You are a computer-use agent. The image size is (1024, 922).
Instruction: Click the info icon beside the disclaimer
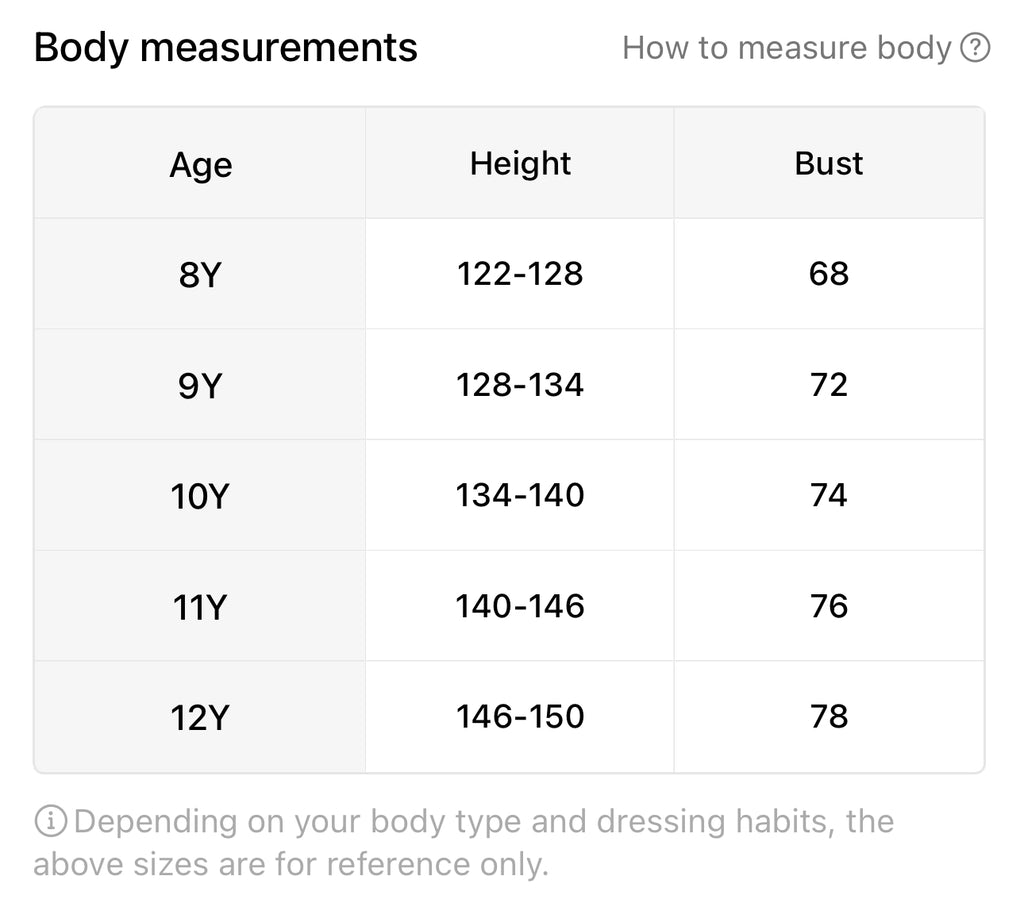[x=50, y=822]
